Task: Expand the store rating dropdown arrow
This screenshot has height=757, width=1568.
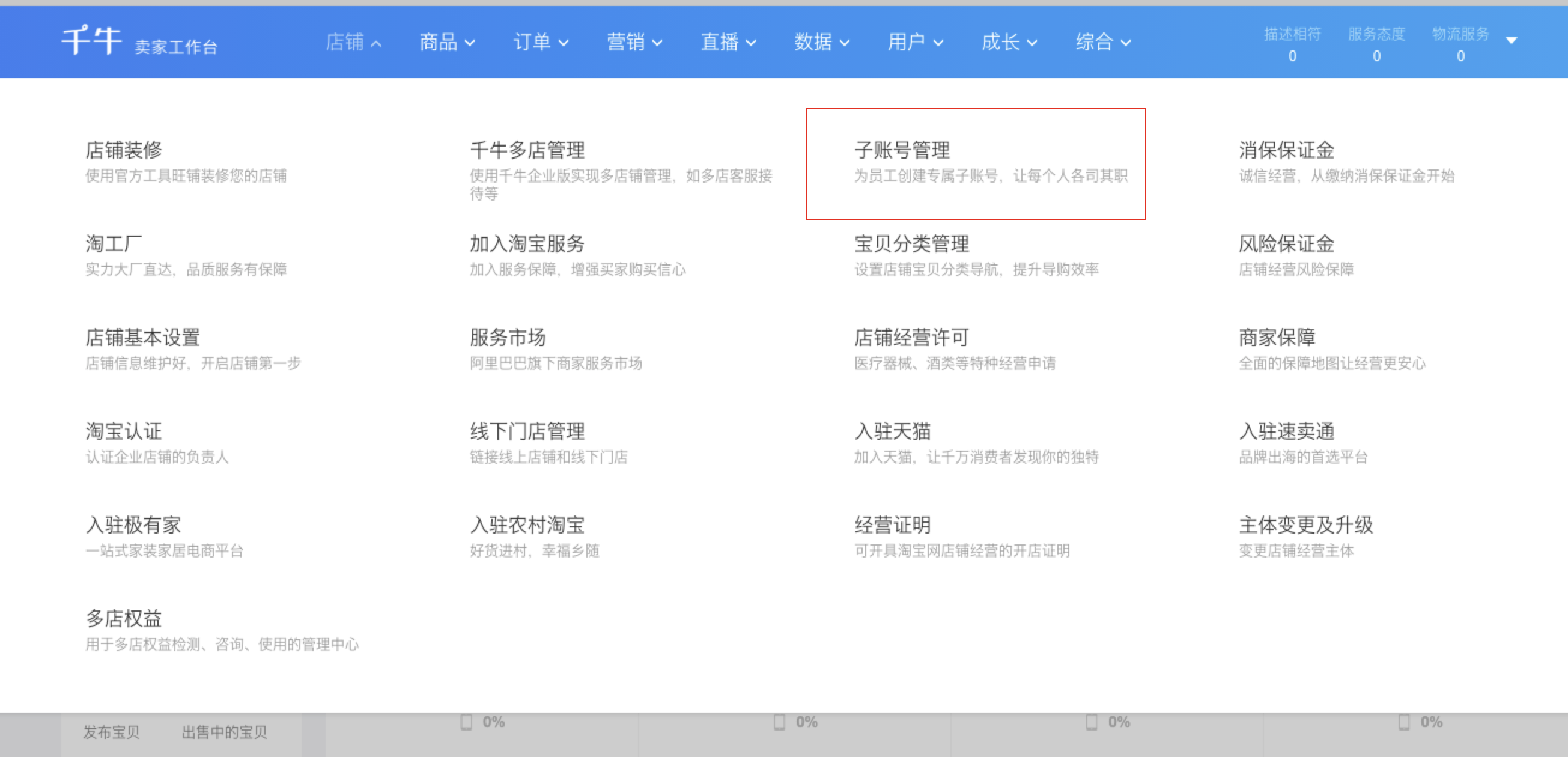Action: (1511, 41)
